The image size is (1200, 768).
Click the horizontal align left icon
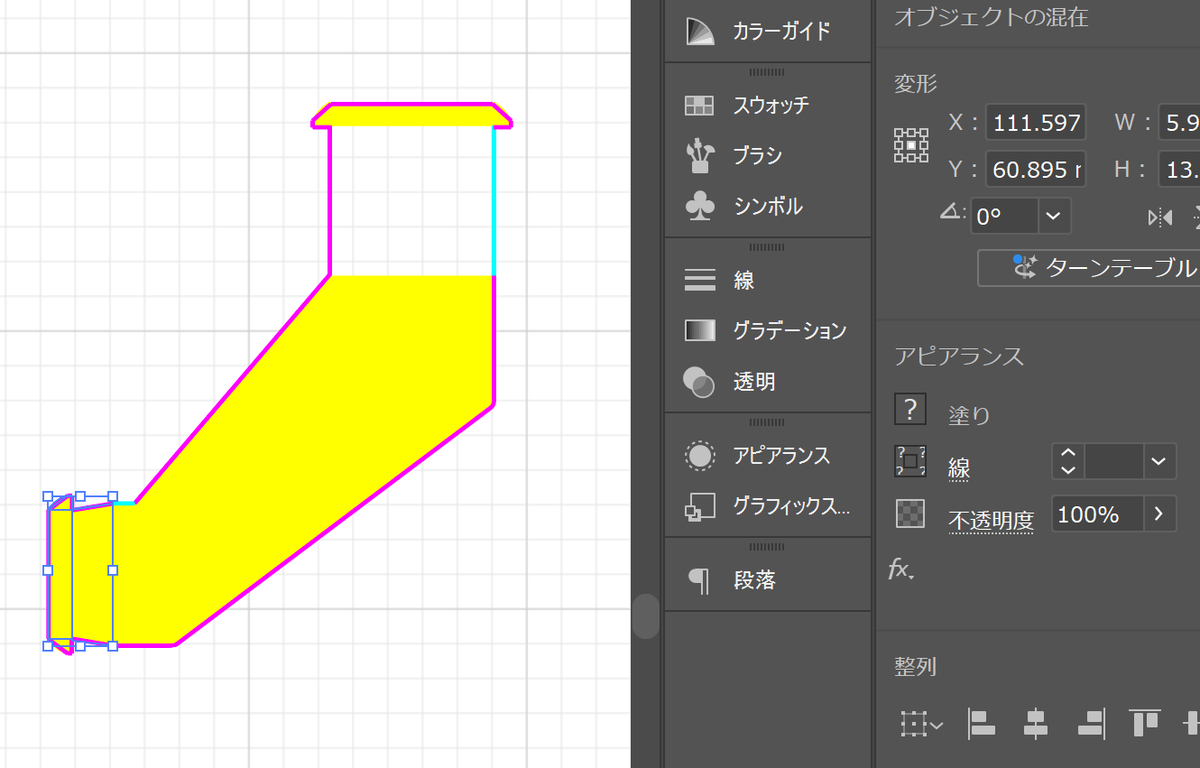point(984,722)
